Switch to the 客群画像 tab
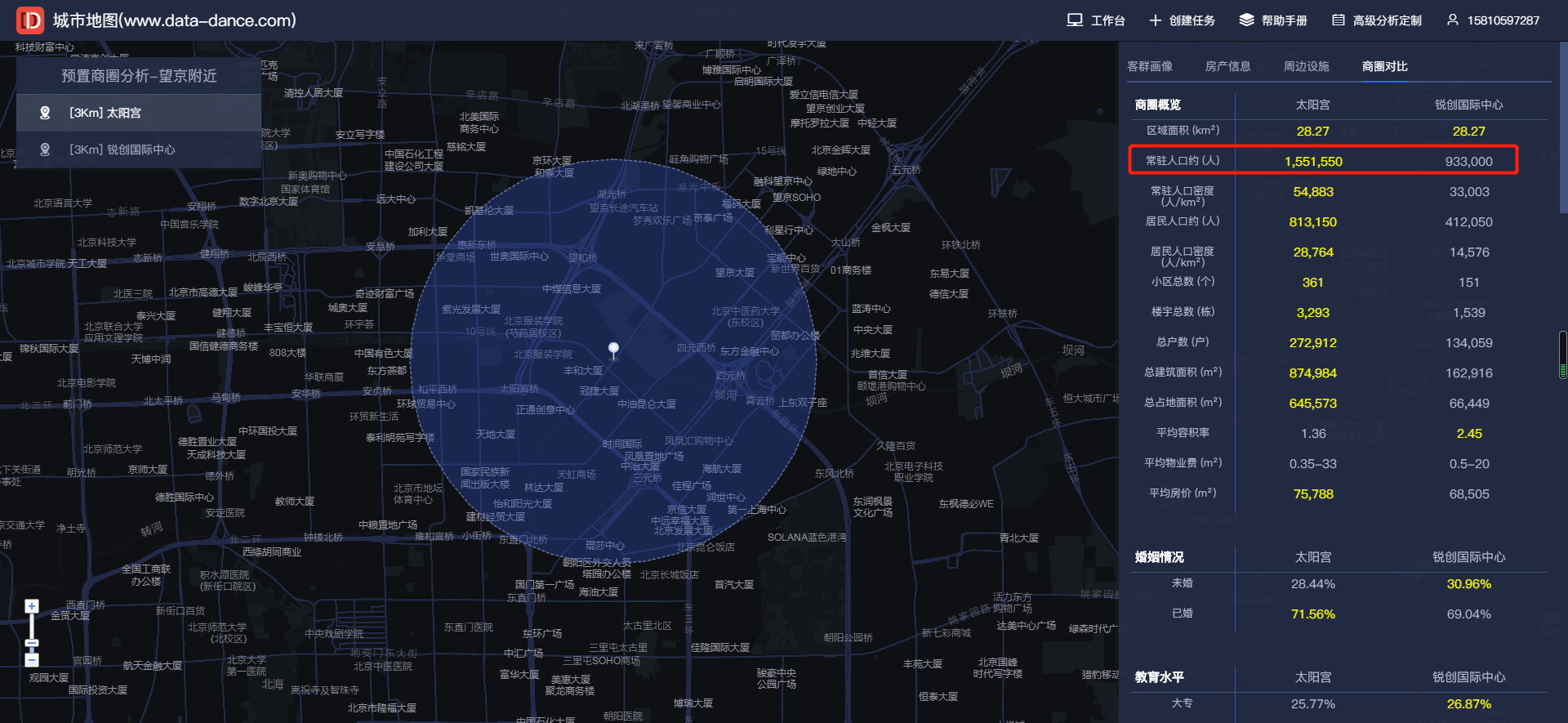1568x723 pixels. click(x=1150, y=66)
